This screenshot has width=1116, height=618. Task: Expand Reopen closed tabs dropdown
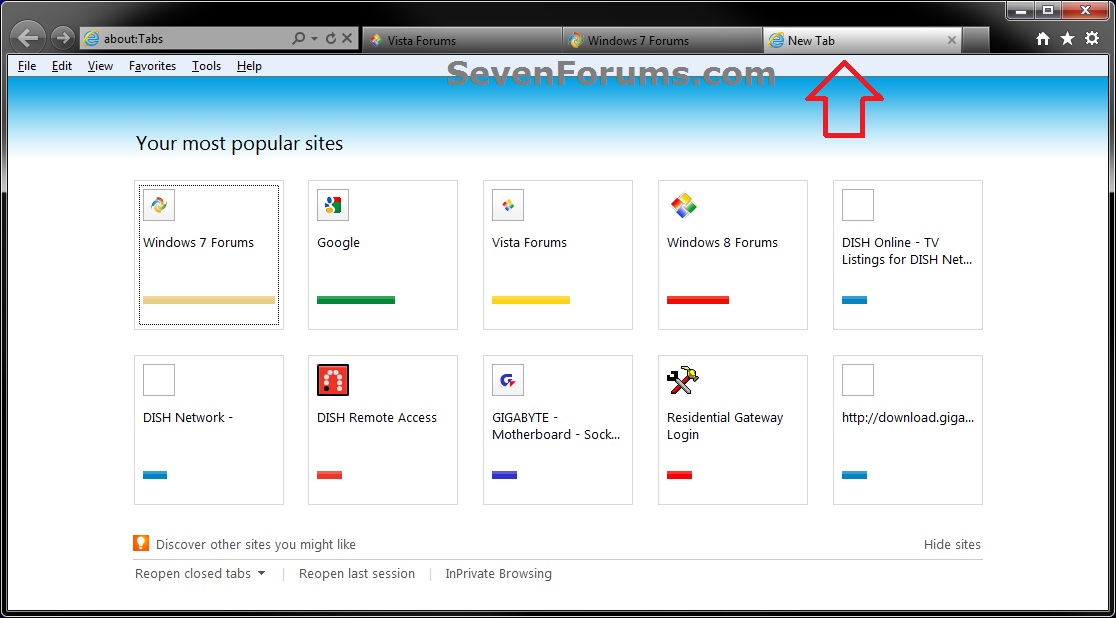(200, 574)
